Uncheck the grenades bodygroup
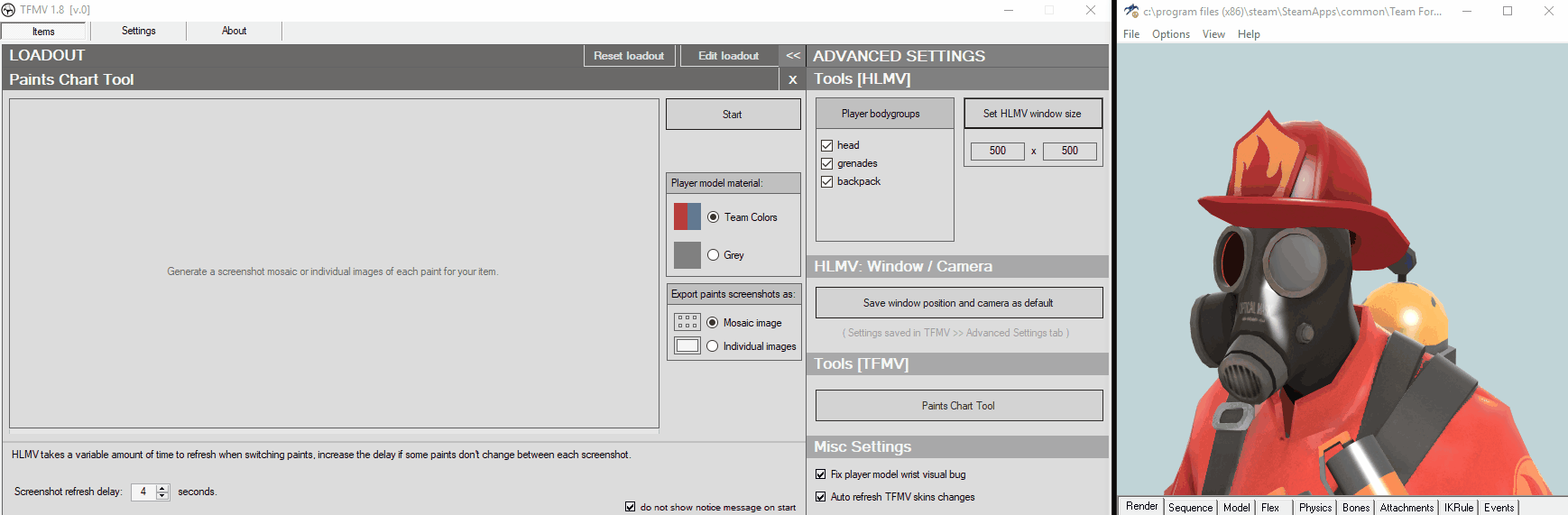The image size is (1568, 515). tap(826, 163)
